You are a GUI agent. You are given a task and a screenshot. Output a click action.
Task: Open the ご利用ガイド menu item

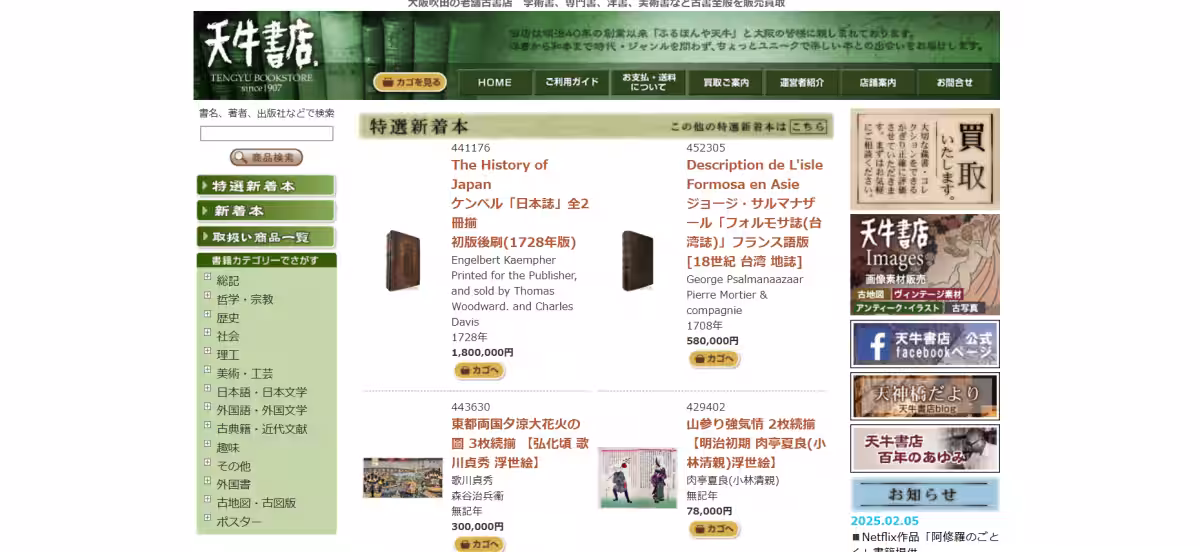(x=571, y=83)
